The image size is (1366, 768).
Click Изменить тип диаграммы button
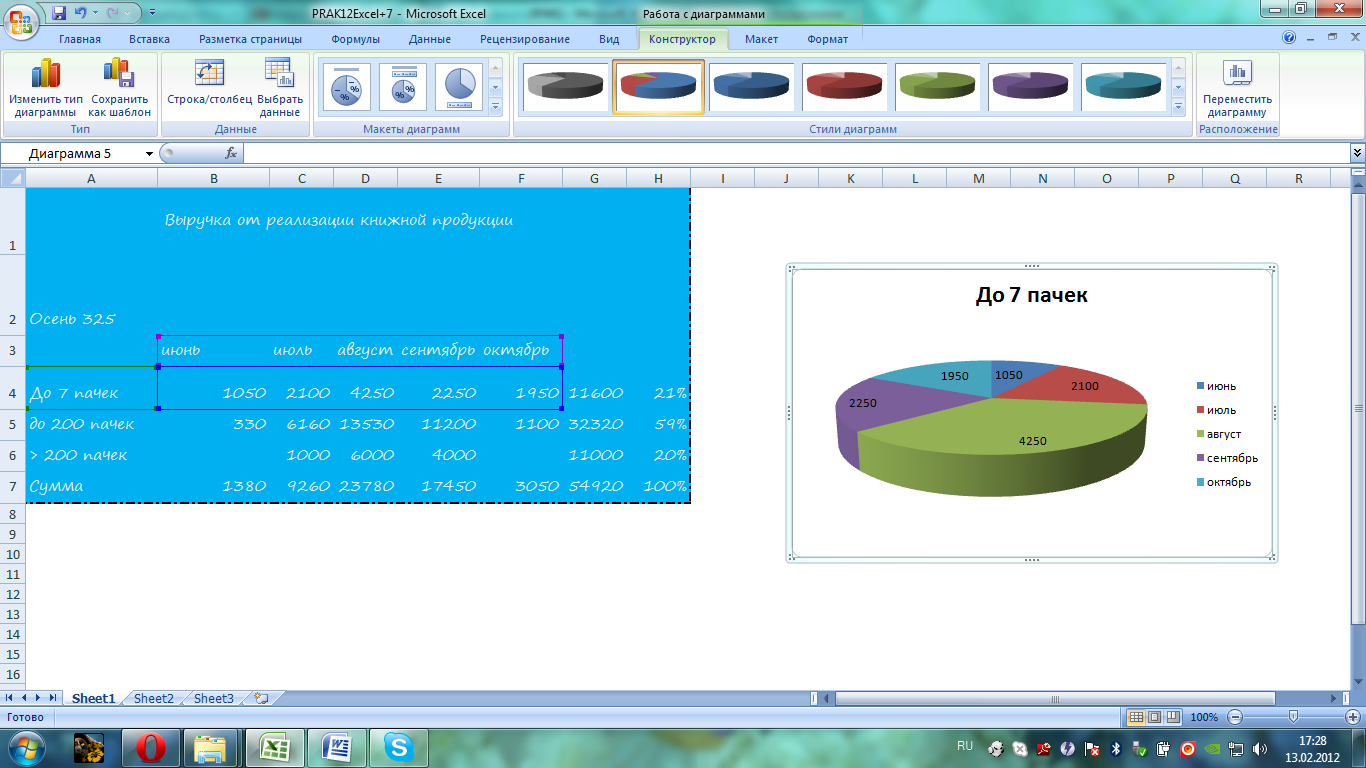[x=46, y=88]
